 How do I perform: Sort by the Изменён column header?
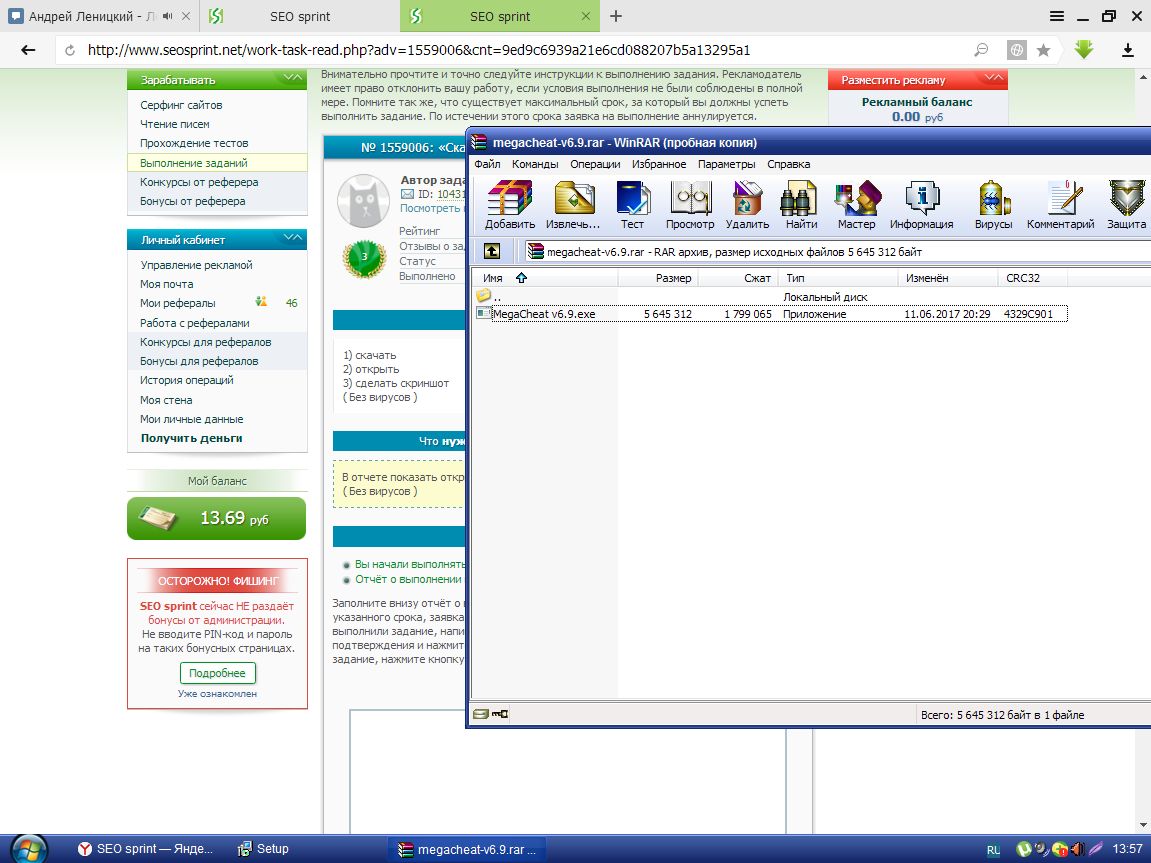pos(948,278)
